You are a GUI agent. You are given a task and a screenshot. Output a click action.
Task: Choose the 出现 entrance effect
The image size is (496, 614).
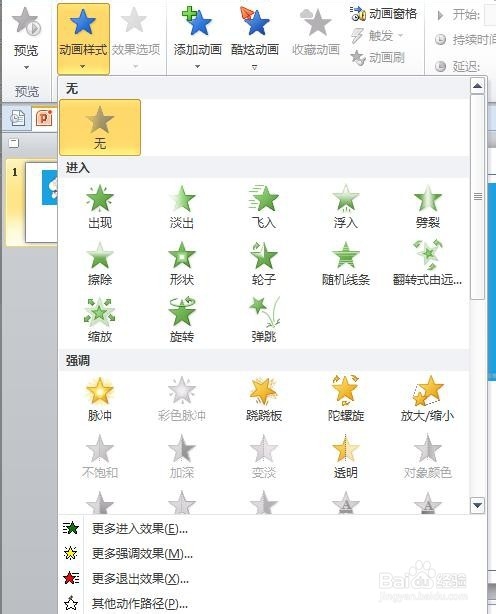click(x=100, y=207)
